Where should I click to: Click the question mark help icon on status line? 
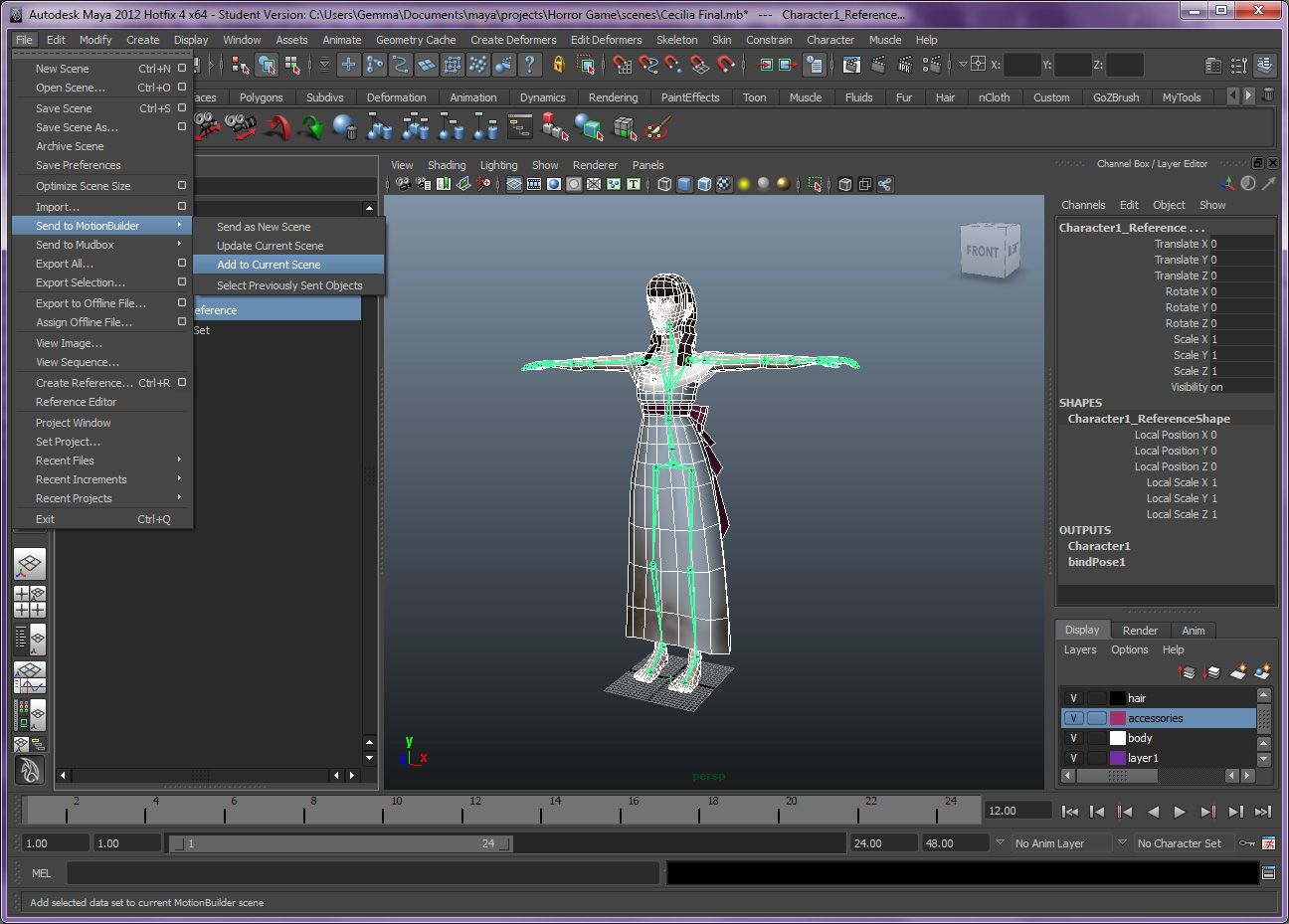(x=530, y=65)
